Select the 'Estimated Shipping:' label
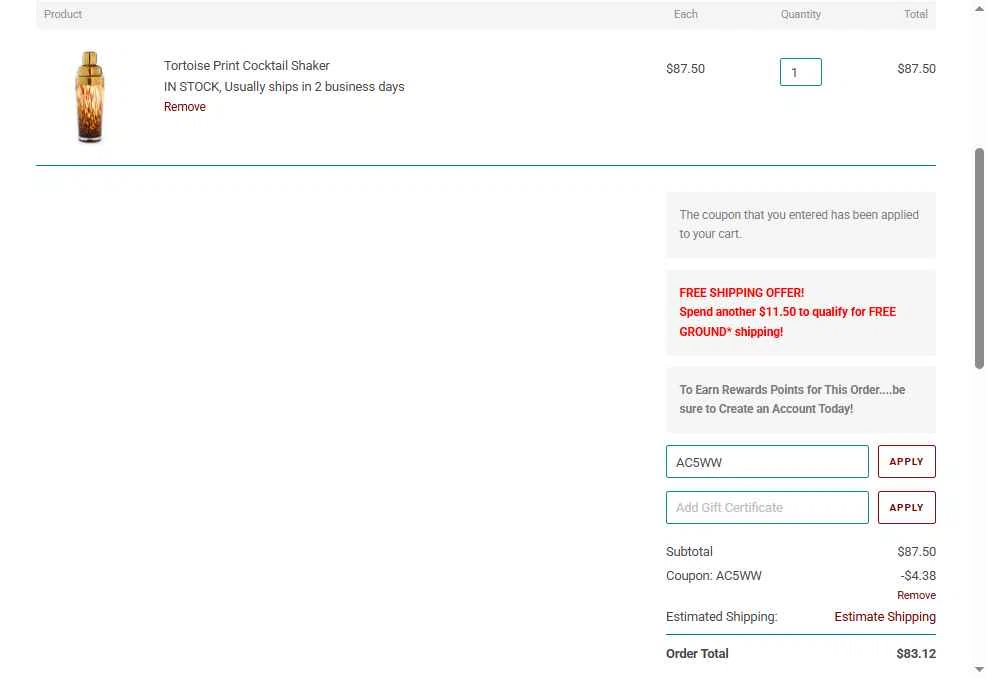The width and height of the screenshot is (987, 679). (x=721, y=617)
